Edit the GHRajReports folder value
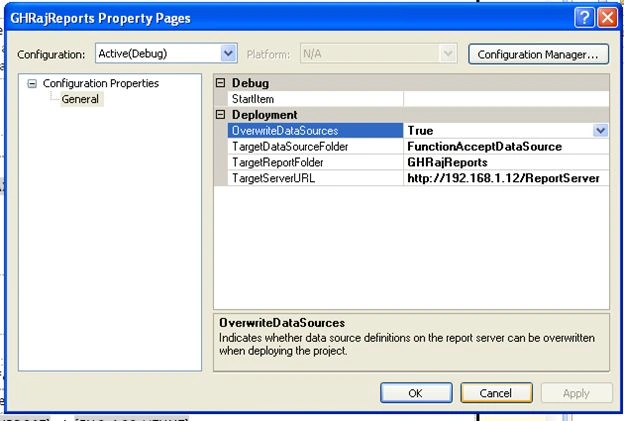The image size is (624, 421). pos(506,162)
